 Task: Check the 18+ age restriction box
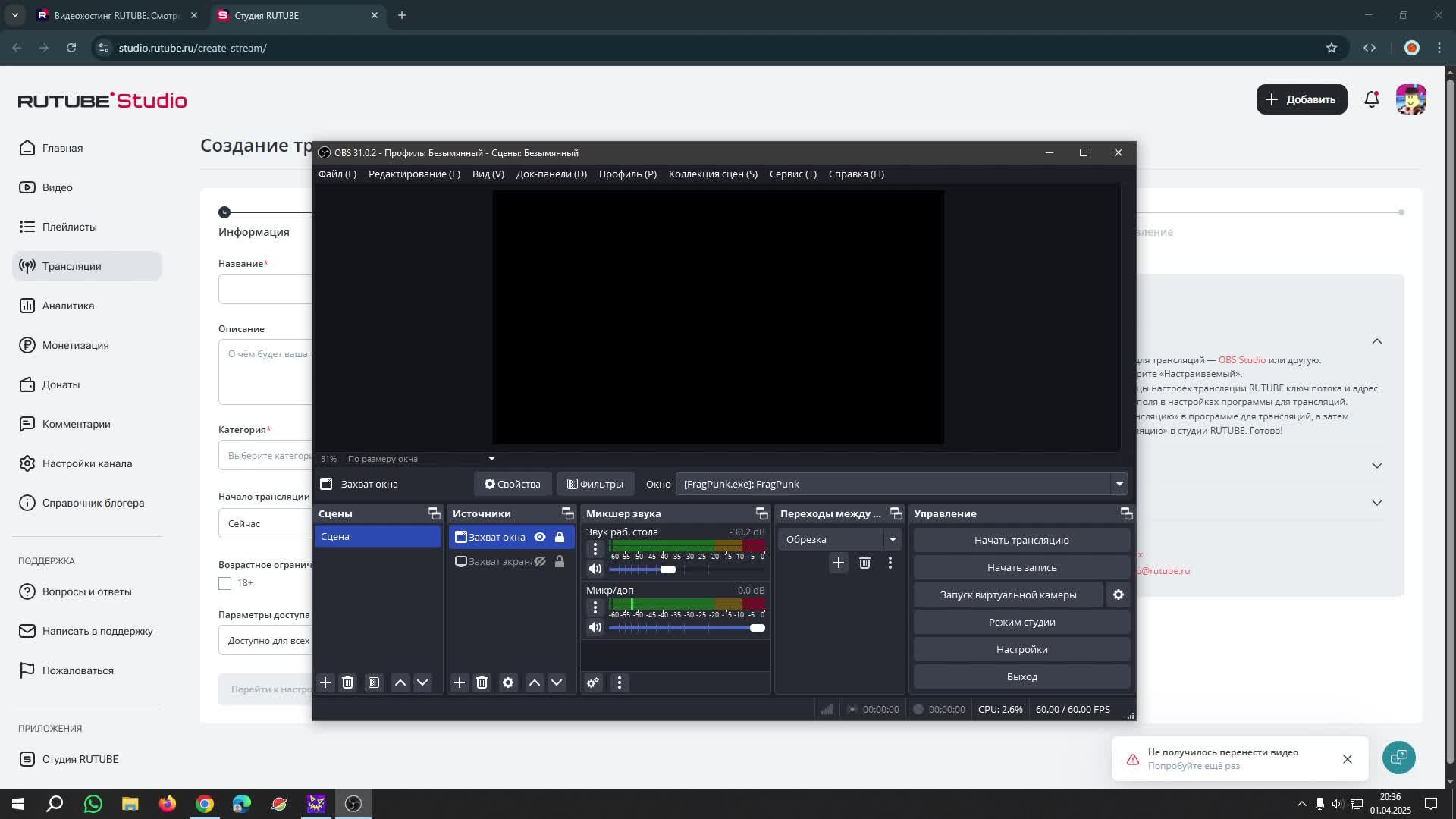click(x=224, y=583)
